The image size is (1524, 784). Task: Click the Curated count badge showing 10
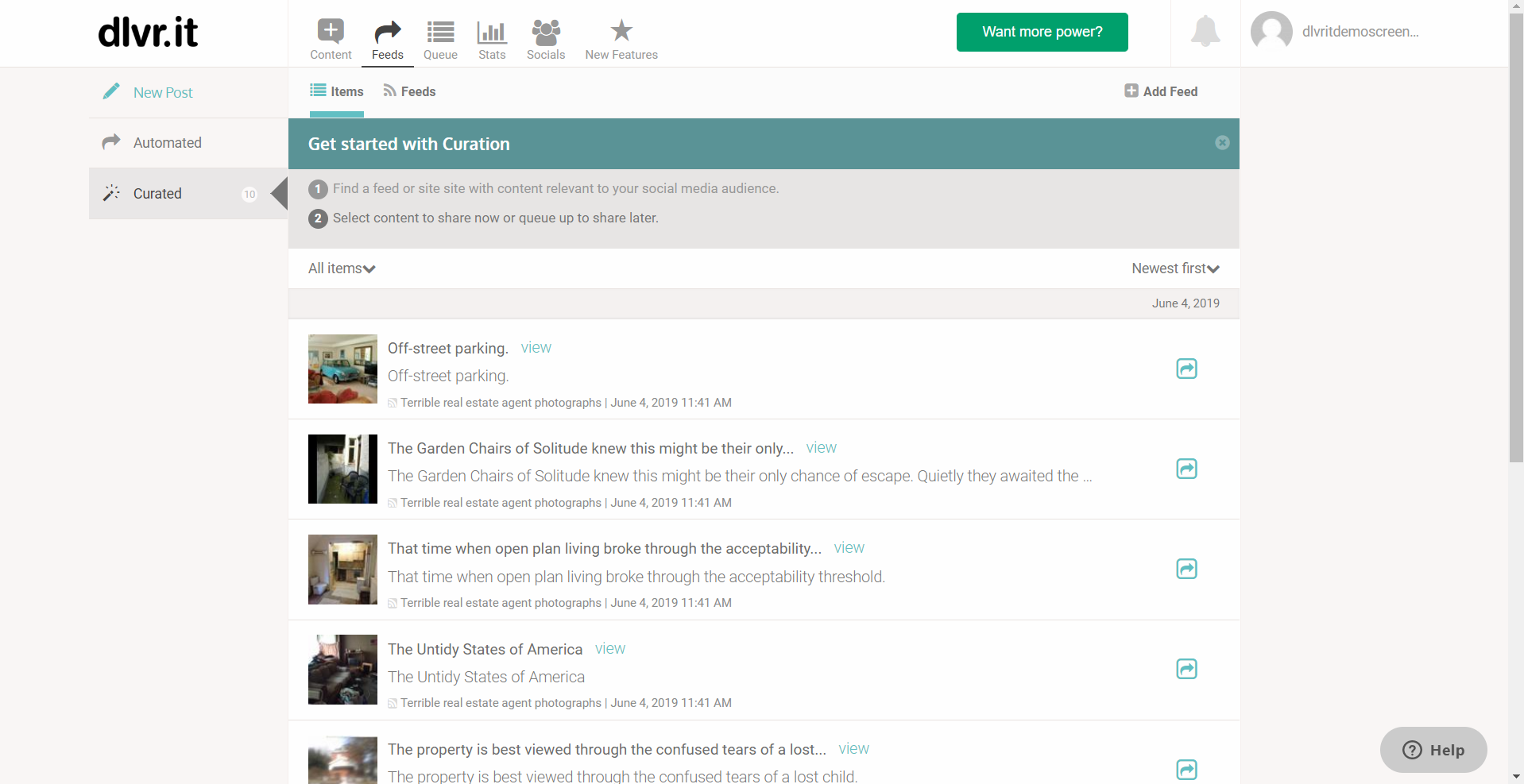249,195
